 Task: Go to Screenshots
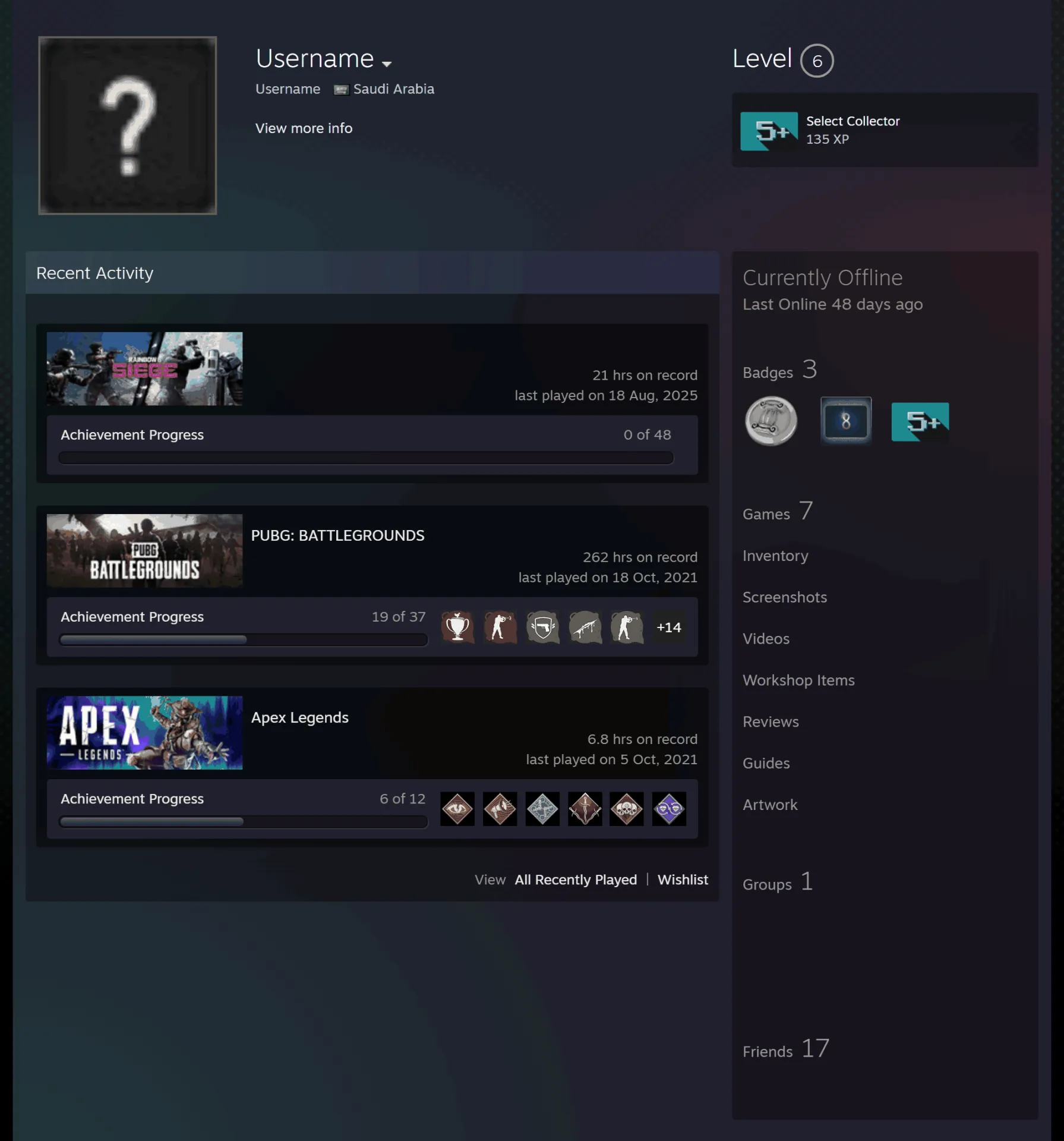pos(785,597)
